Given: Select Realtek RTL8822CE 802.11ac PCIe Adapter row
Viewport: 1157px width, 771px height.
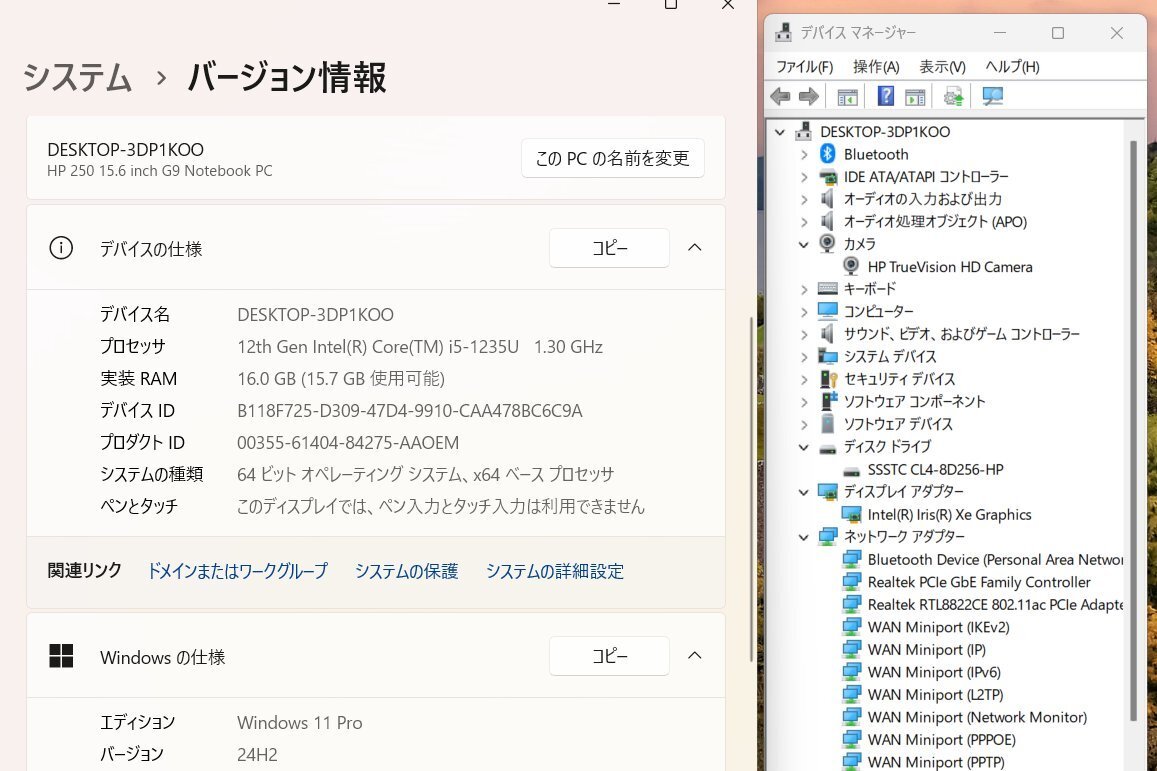Looking at the screenshot, I should click(995, 604).
